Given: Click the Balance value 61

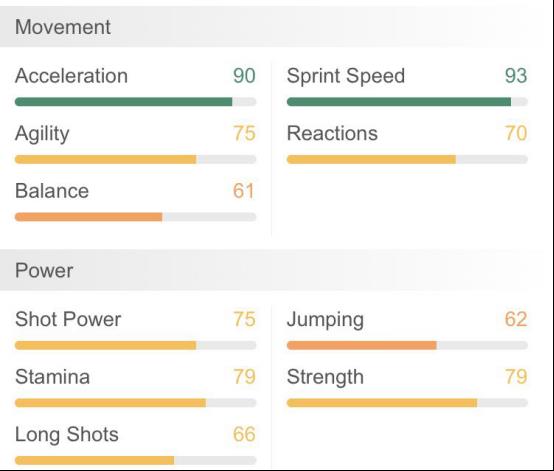Looking at the screenshot, I should point(244,191).
